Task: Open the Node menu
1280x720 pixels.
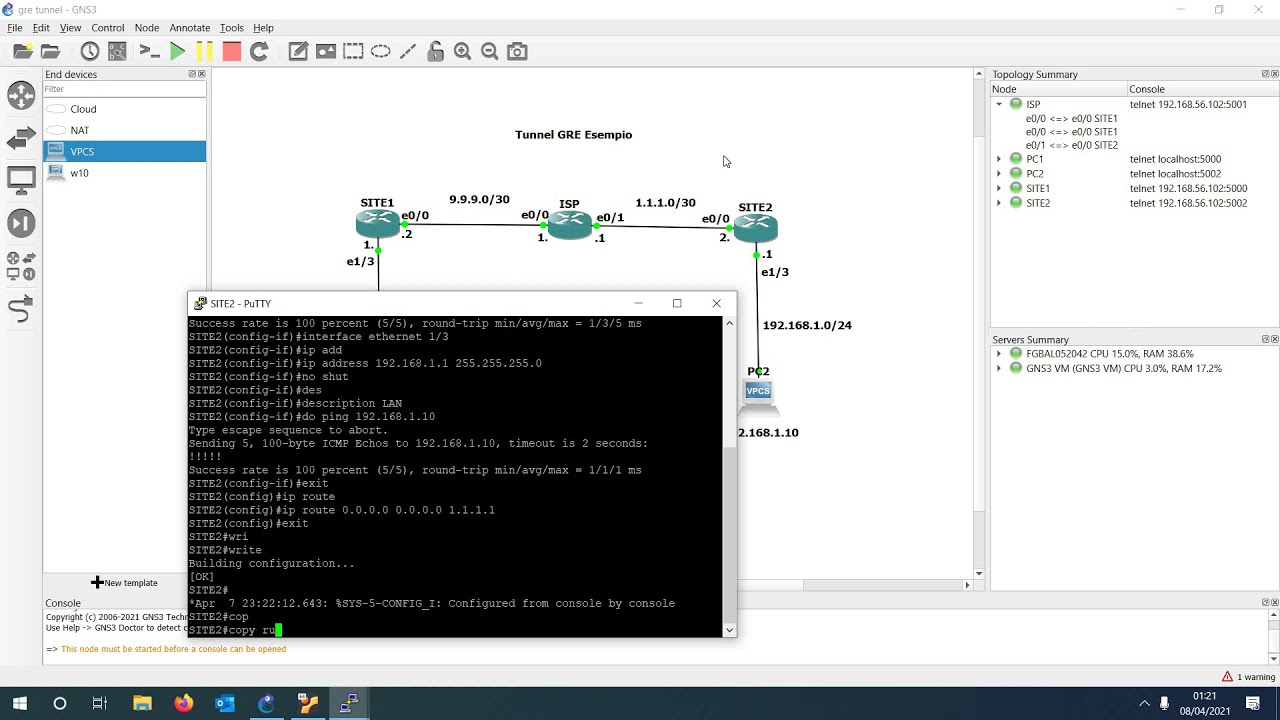Action: click(x=146, y=28)
